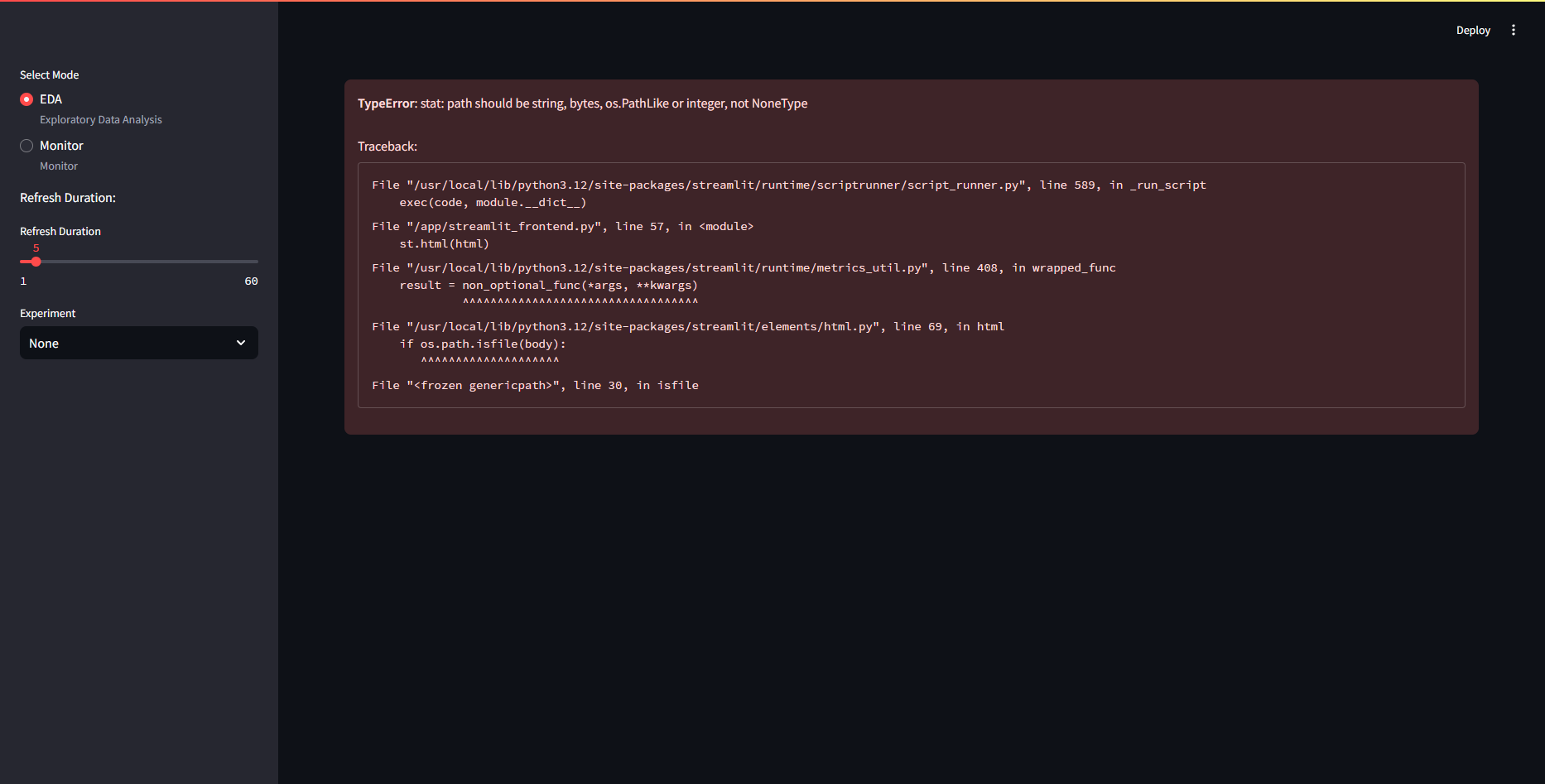Click the 'exec(code, module.__dict__)' line
1545x784 pixels.
pyautogui.click(x=493, y=202)
